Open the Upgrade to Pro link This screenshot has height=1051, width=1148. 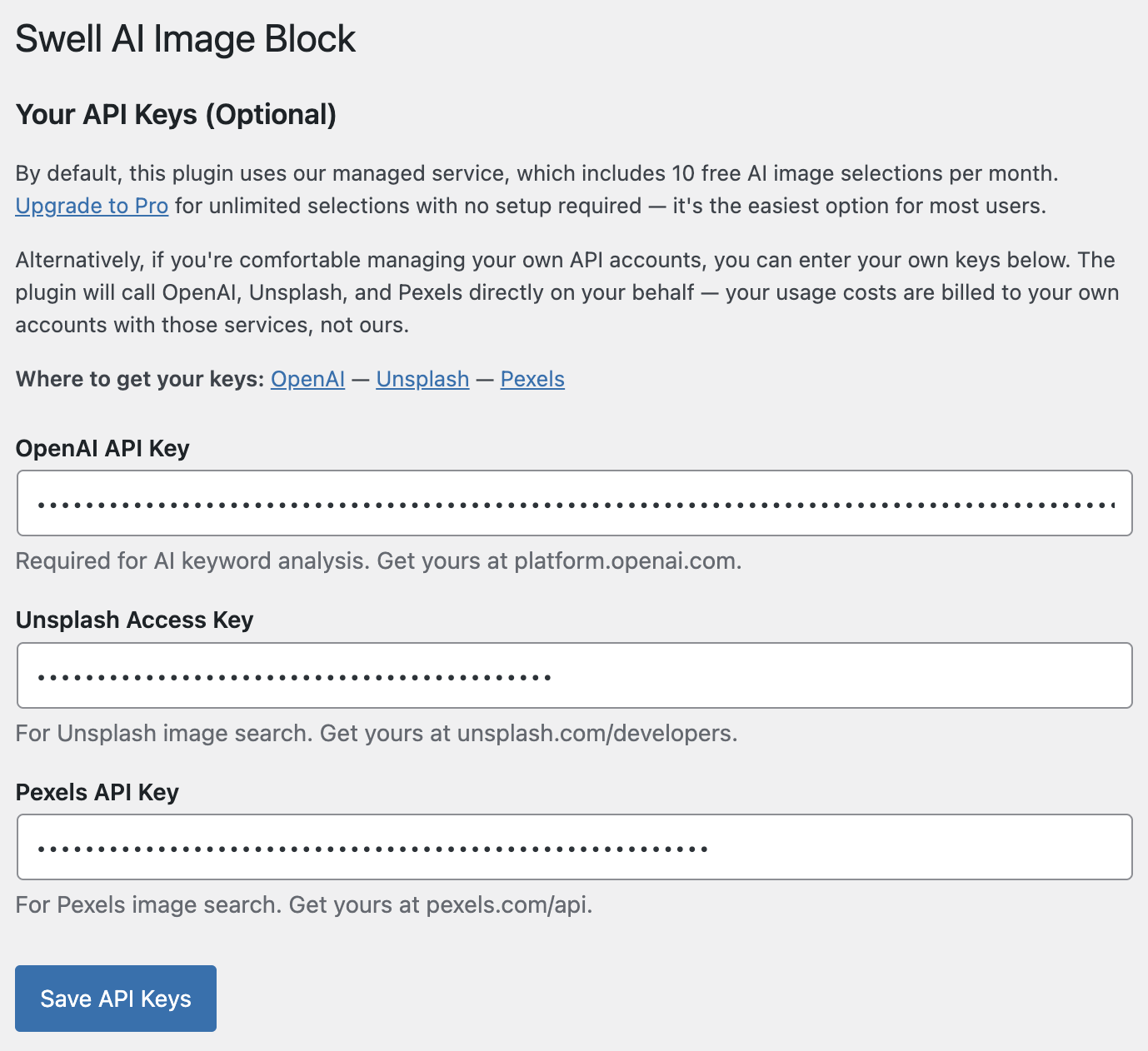tap(91, 206)
